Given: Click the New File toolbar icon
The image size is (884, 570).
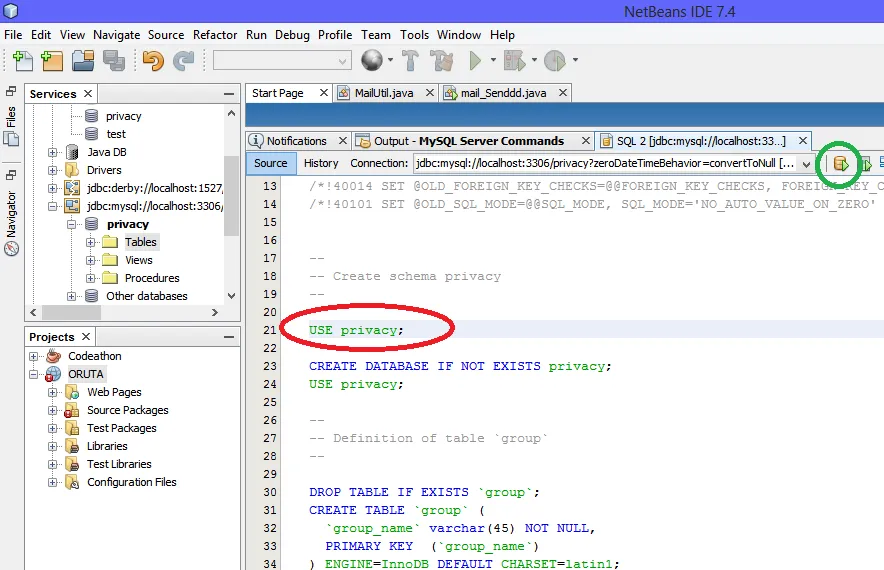Looking at the screenshot, I should pos(23,60).
